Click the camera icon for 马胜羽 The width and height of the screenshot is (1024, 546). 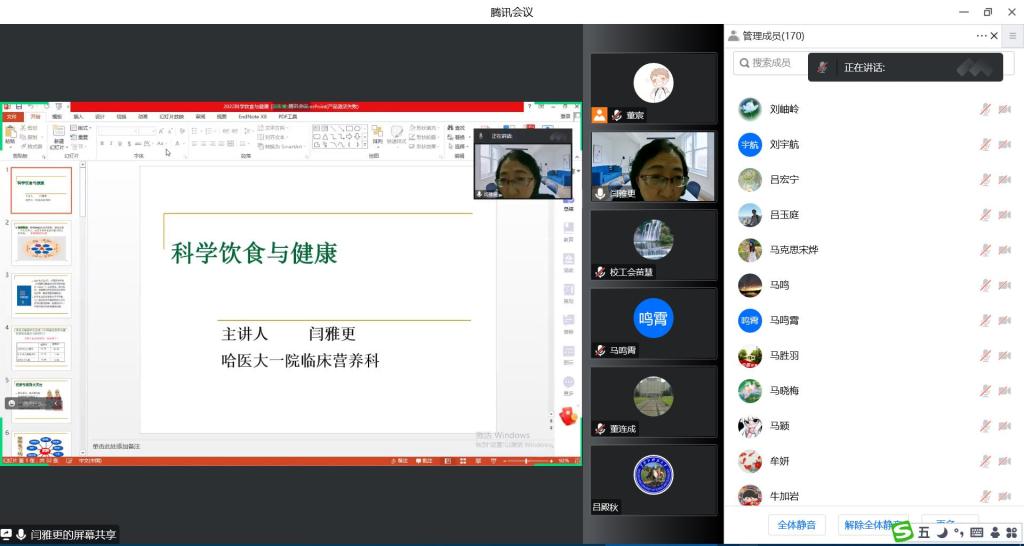(1004, 356)
